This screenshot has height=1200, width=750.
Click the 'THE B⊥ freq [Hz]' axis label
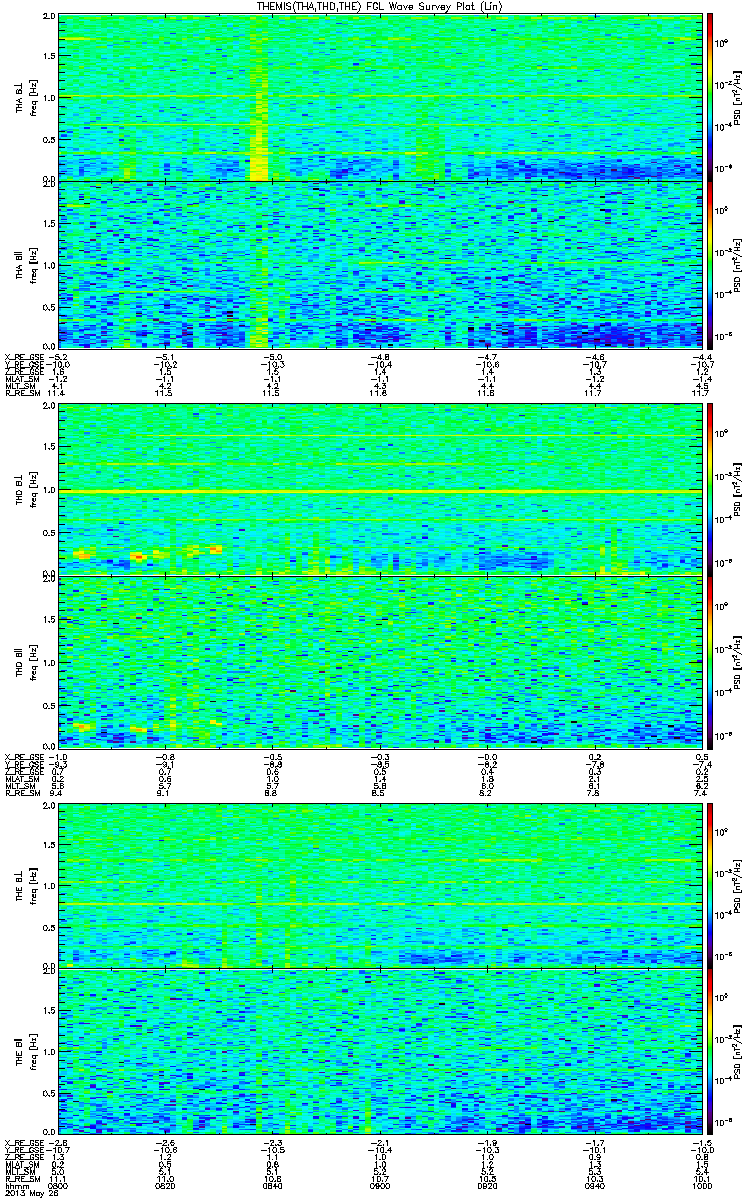tap(25, 884)
